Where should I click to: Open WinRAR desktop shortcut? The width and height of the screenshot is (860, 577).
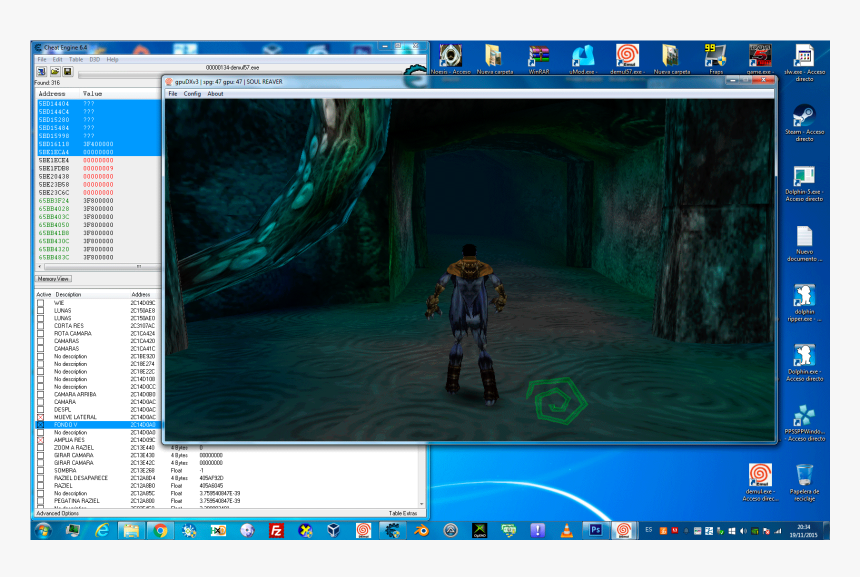pos(539,60)
